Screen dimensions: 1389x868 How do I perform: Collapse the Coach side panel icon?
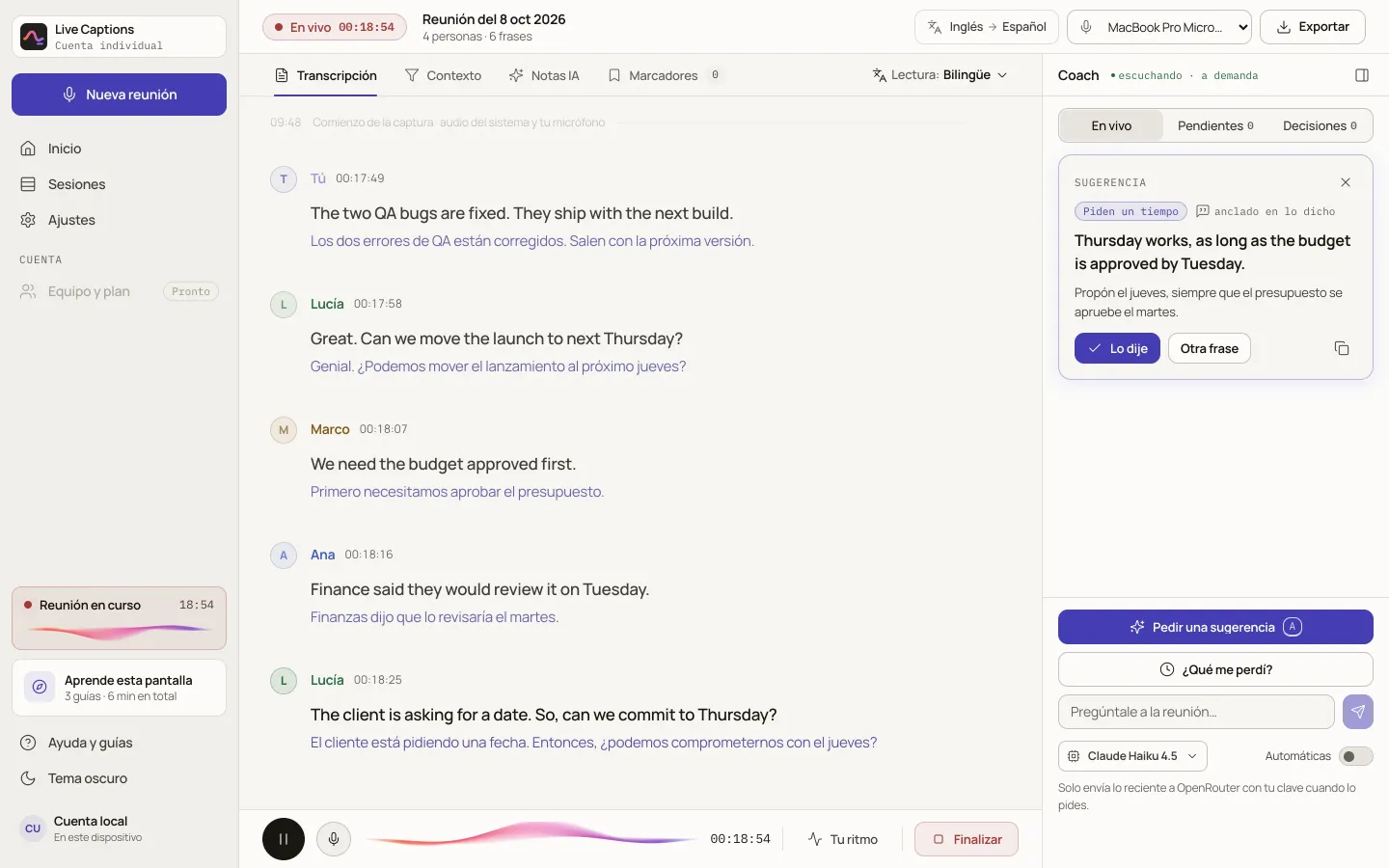1362,75
